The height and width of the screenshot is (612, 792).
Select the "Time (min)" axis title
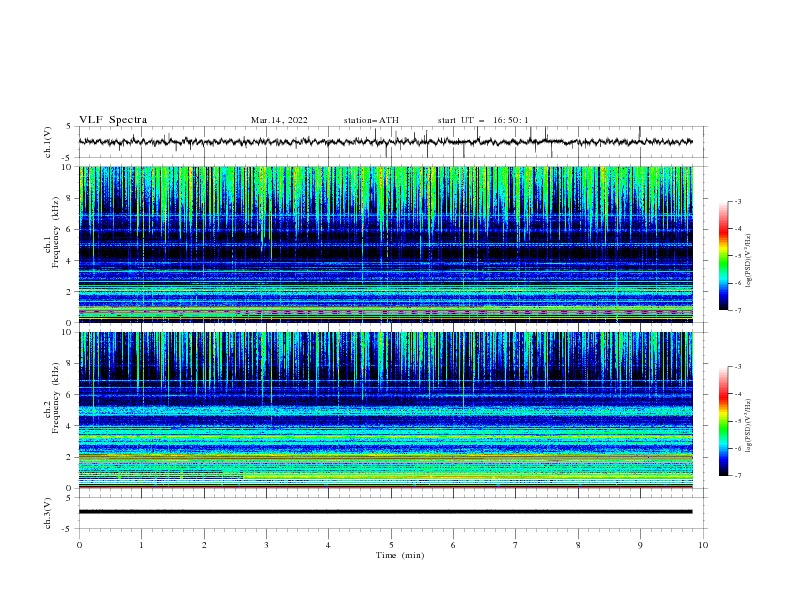400,555
